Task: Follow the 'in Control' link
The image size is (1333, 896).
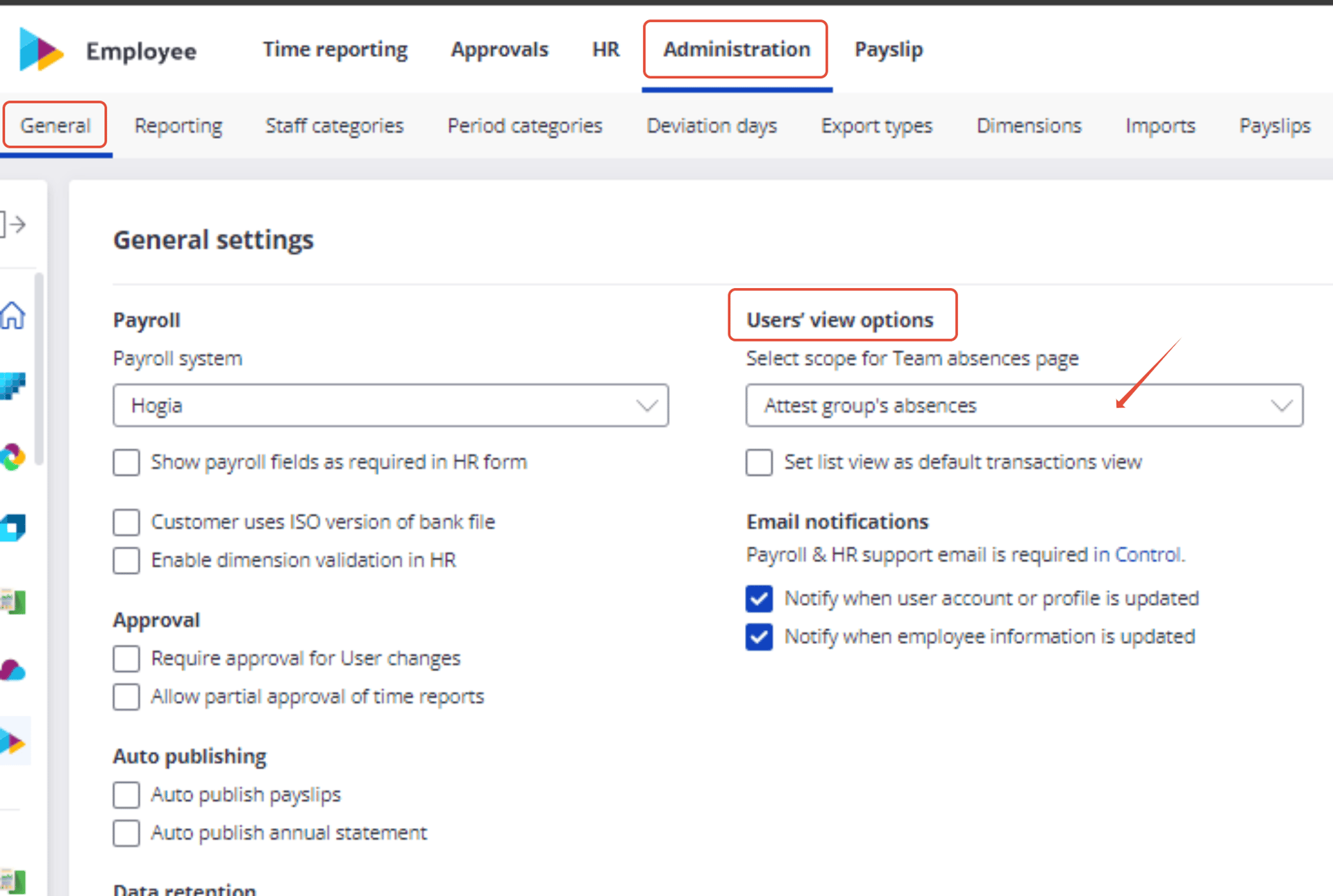Action: [1137, 555]
